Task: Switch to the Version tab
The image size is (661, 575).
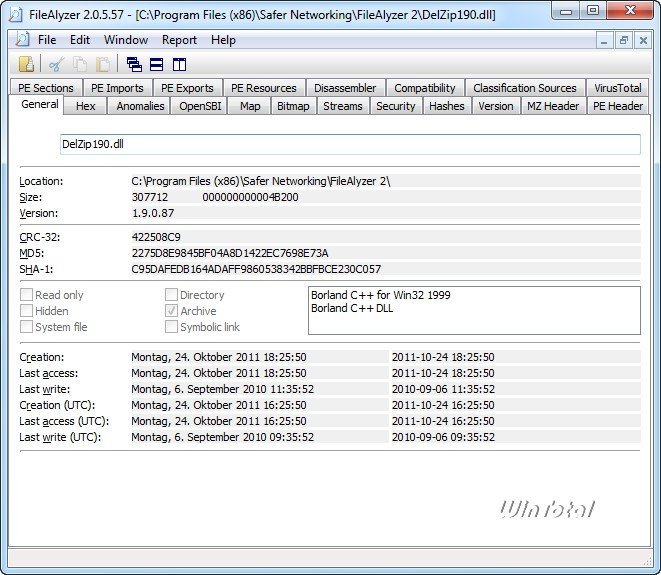Action: [496, 106]
